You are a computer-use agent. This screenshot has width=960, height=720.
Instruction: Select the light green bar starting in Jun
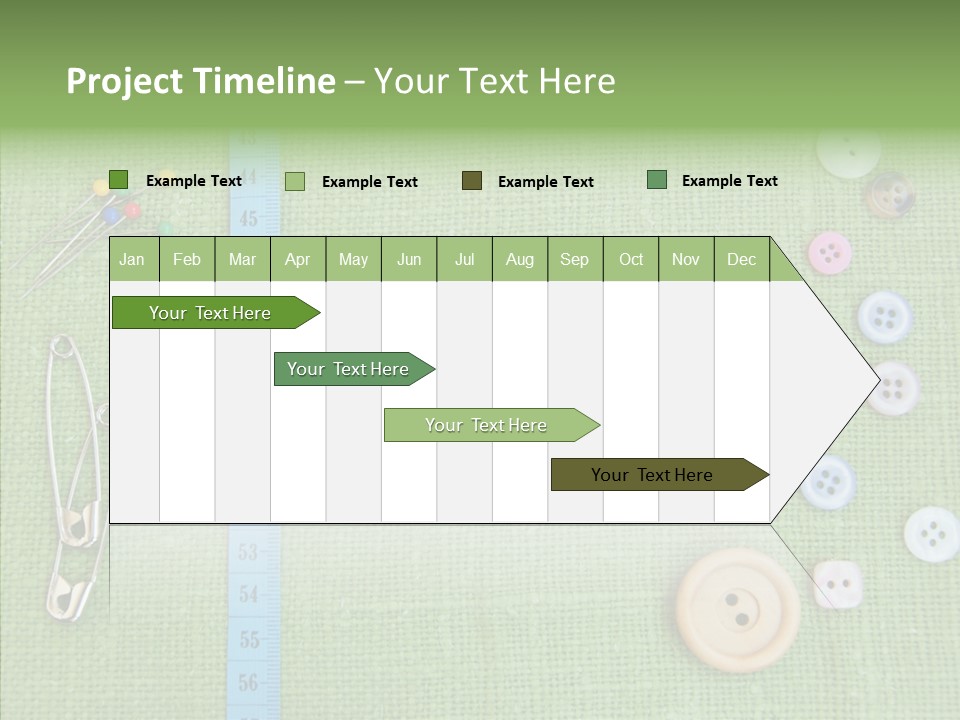click(x=486, y=425)
